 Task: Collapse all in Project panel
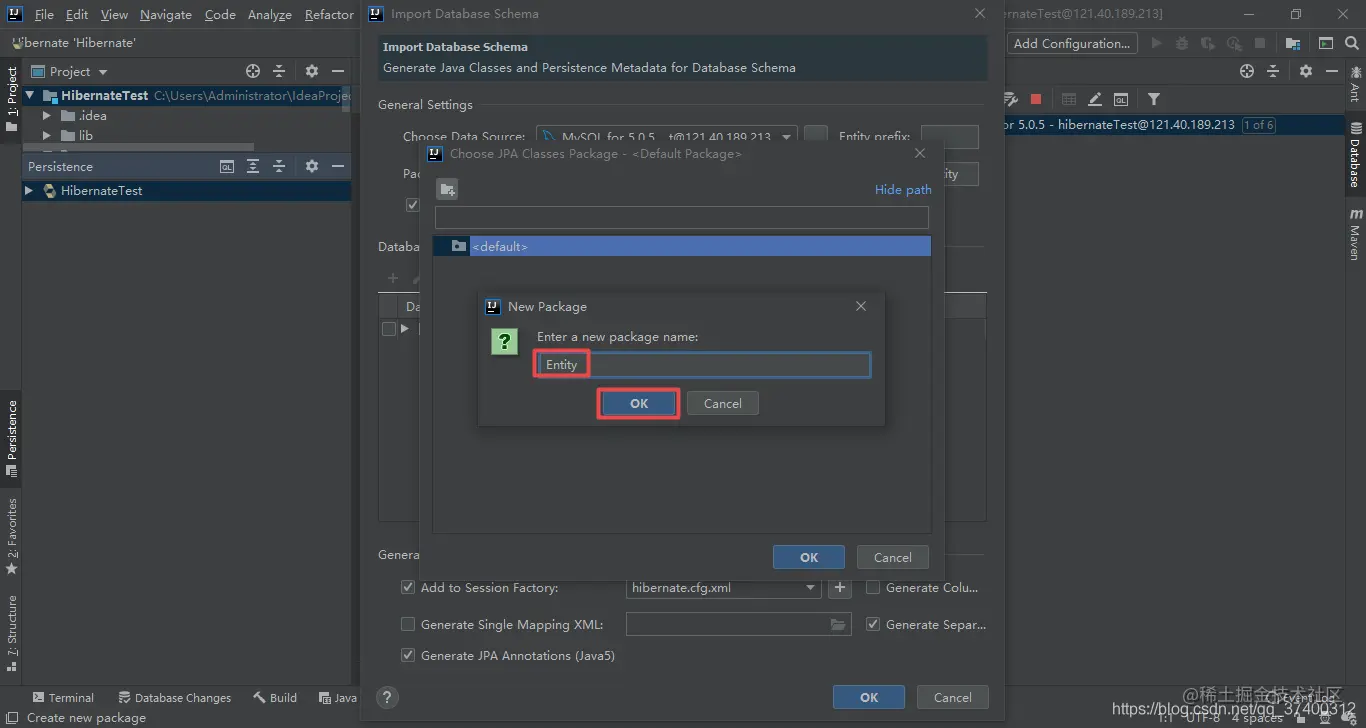pos(279,71)
